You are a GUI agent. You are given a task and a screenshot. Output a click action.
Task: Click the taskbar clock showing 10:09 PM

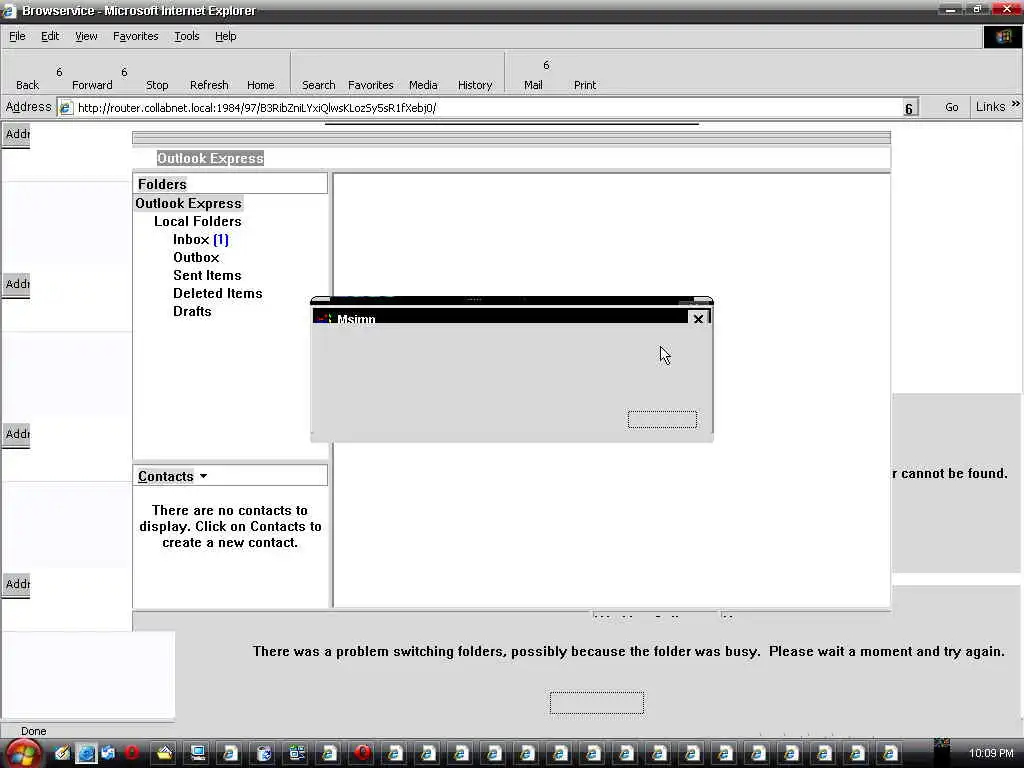991,753
